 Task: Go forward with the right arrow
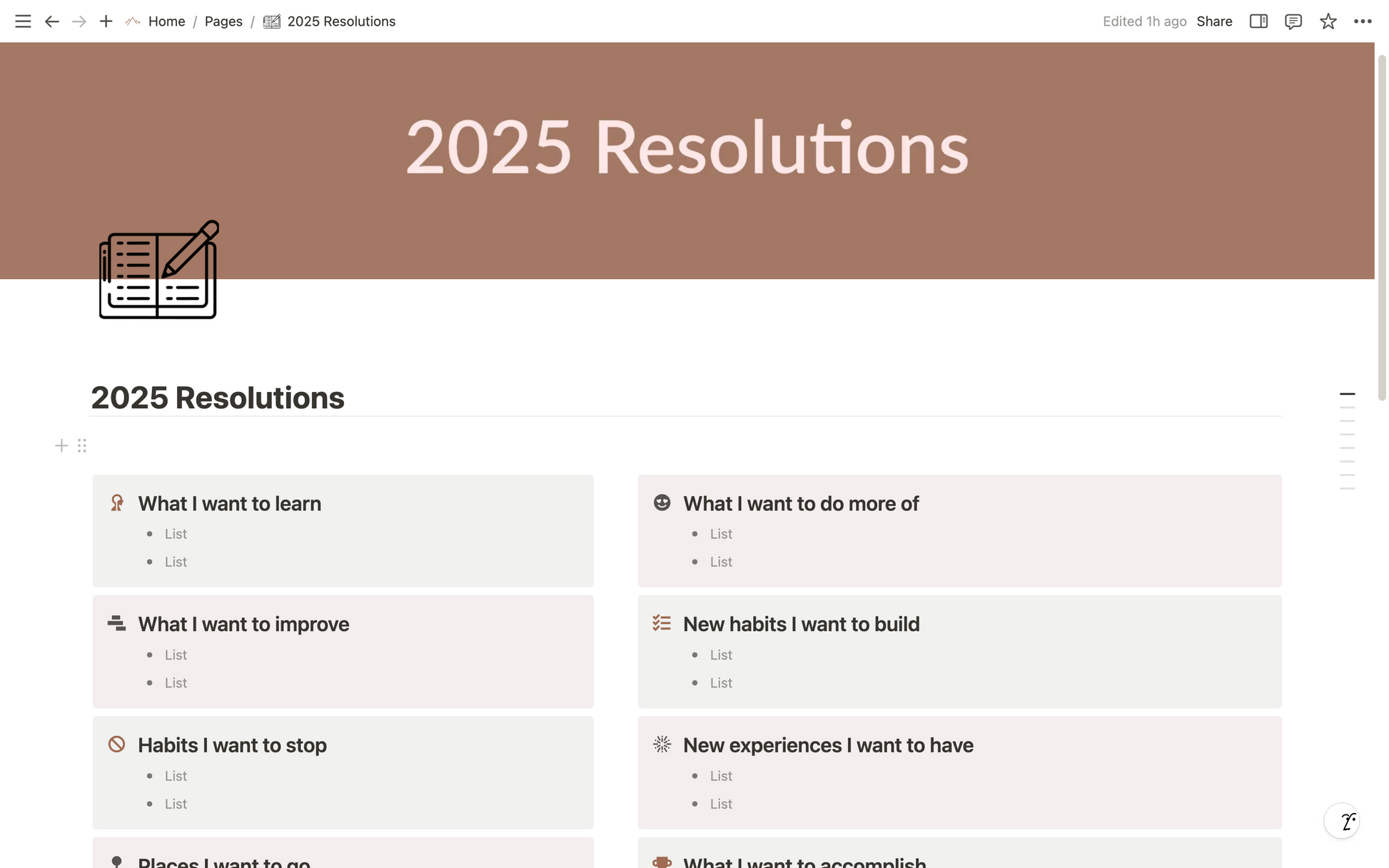[x=79, y=21]
